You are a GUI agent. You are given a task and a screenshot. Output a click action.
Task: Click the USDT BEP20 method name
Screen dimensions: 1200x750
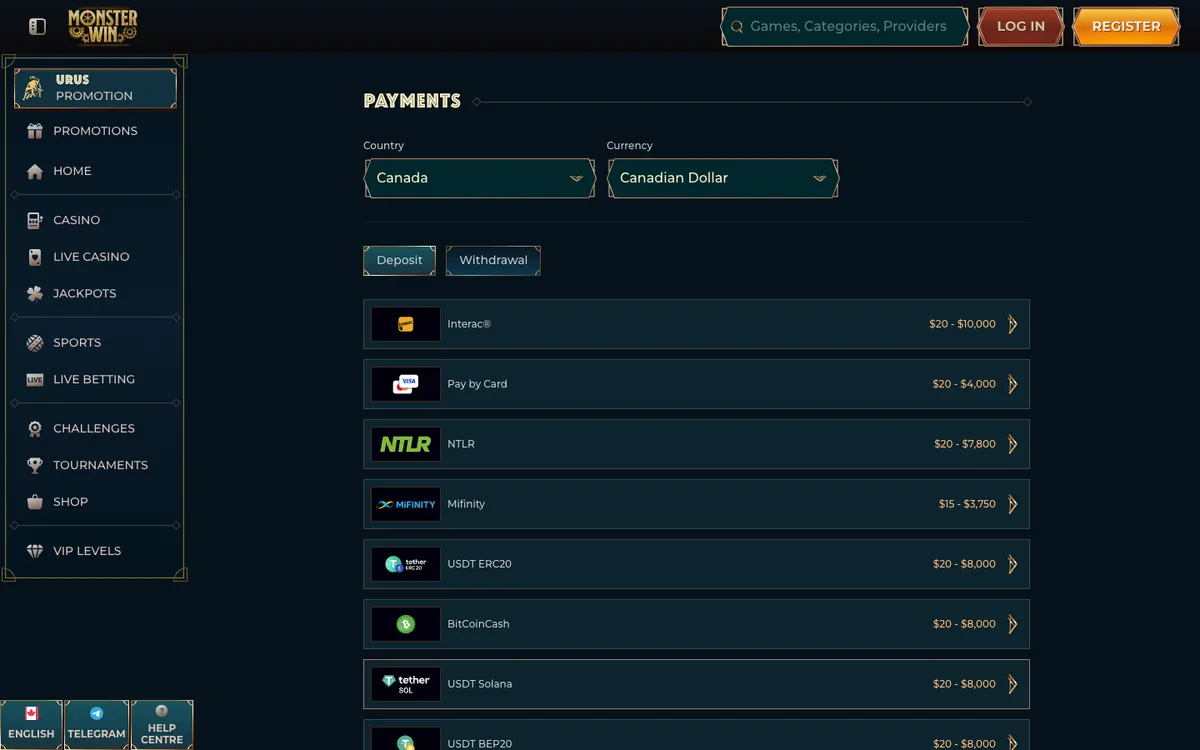(x=480, y=744)
